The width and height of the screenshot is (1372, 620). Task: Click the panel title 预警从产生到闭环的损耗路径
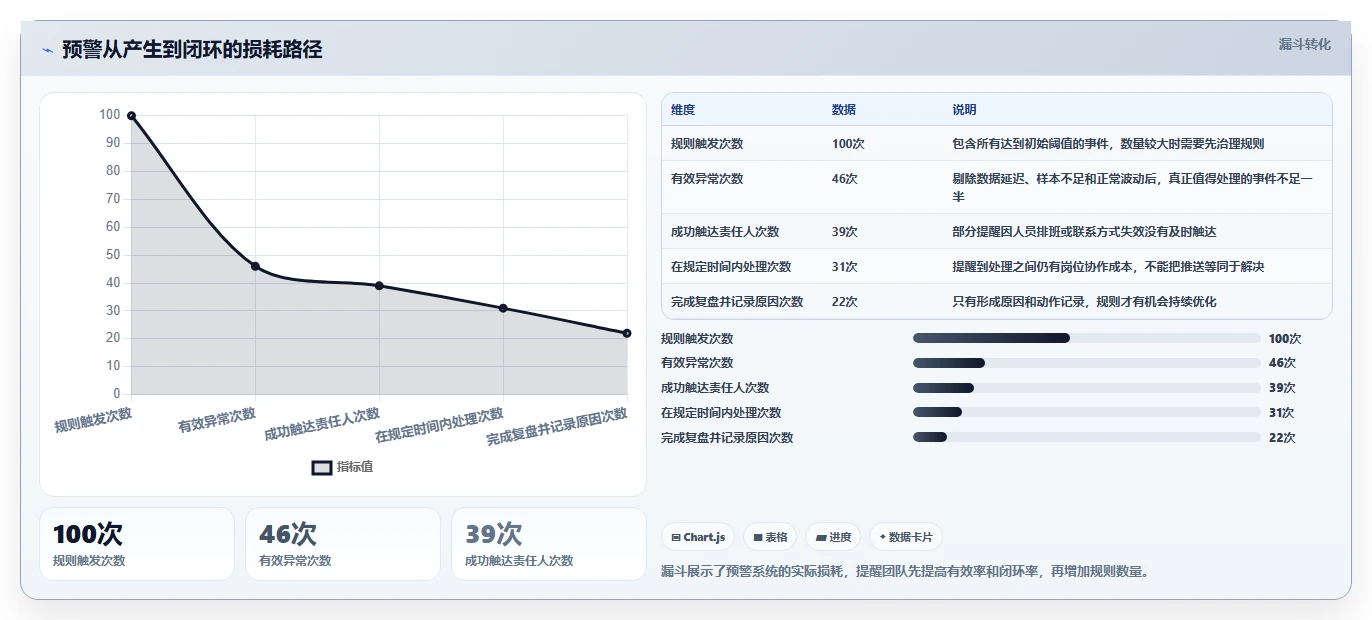(x=192, y=50)
